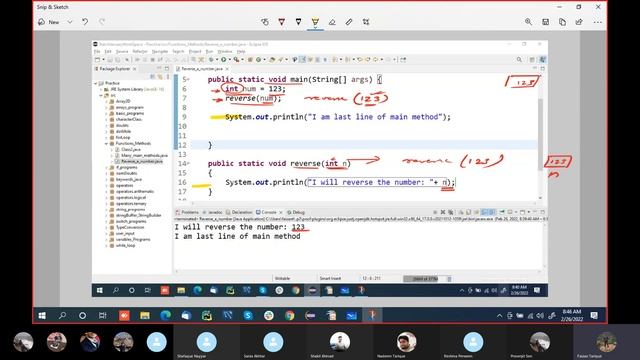
Task: Open the Console tab
Action: click(x=266, y=212)
